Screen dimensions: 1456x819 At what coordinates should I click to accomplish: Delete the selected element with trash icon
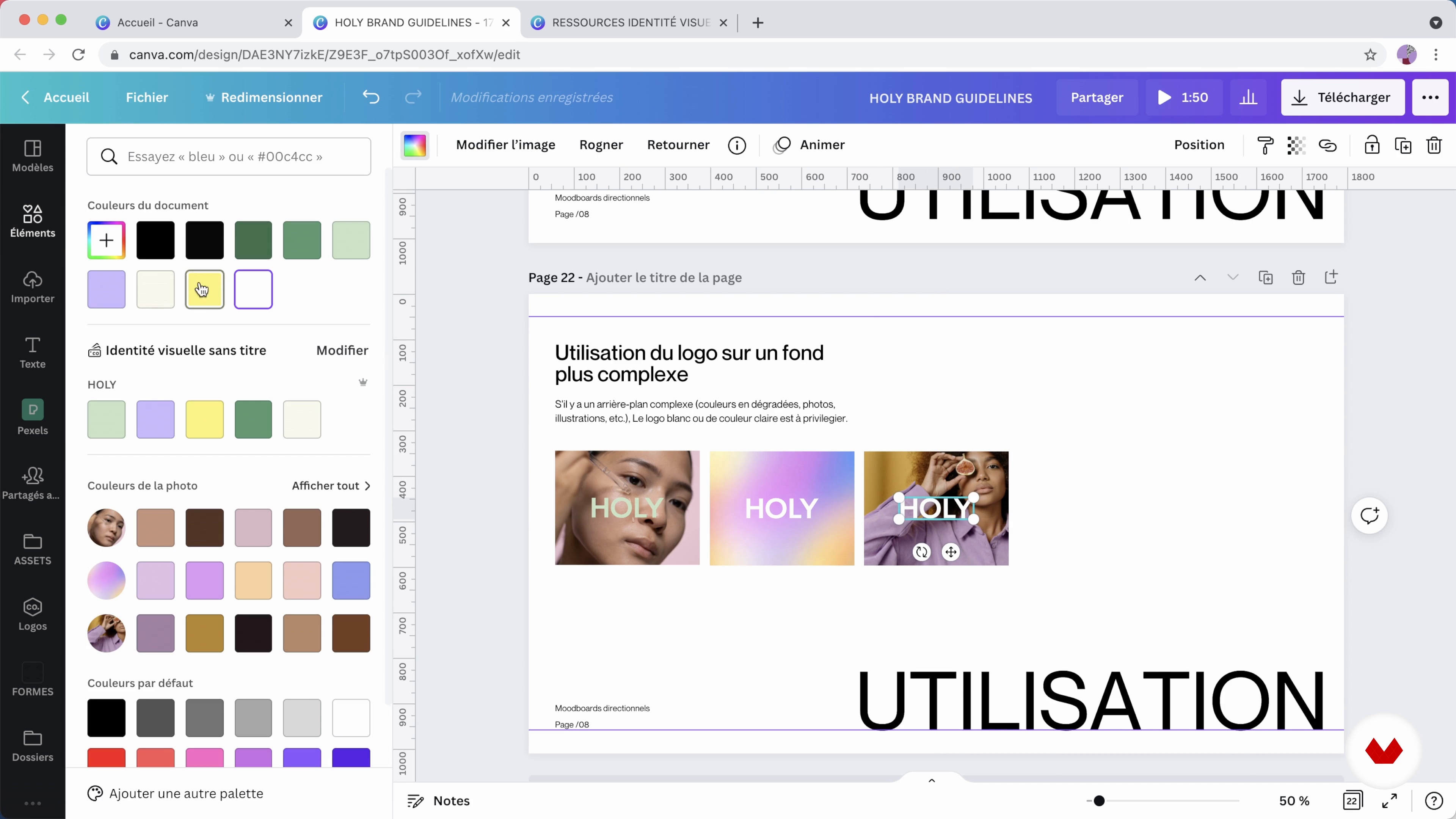(1434, 145)
